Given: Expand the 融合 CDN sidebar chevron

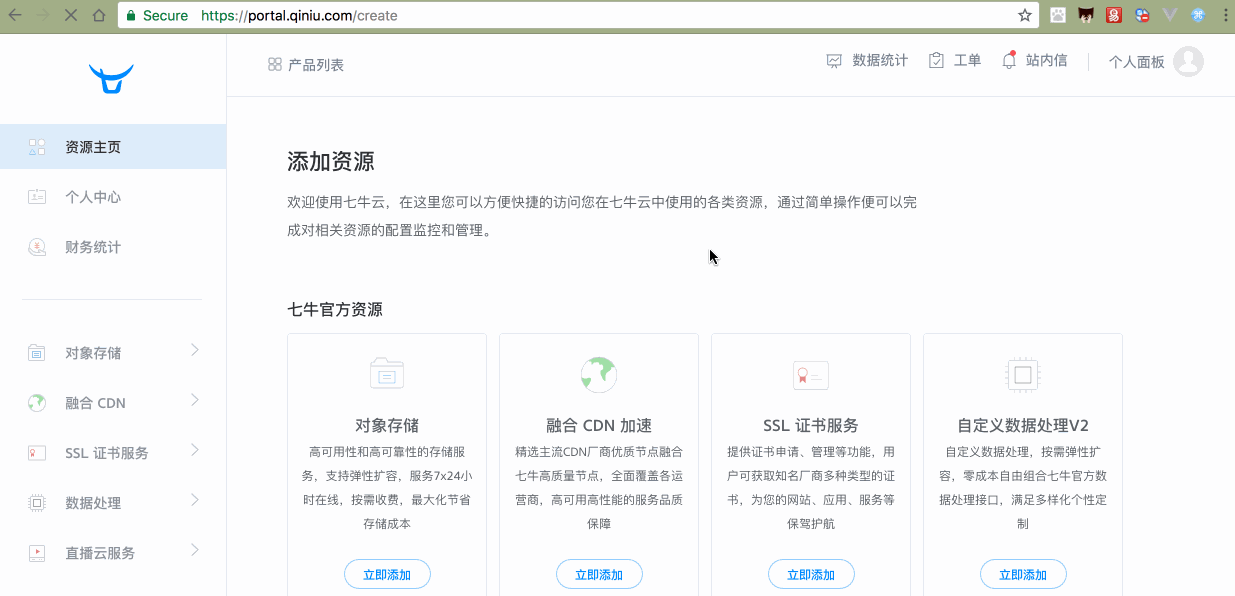Looking at the screenshot, I should click(x=195, y=400).
